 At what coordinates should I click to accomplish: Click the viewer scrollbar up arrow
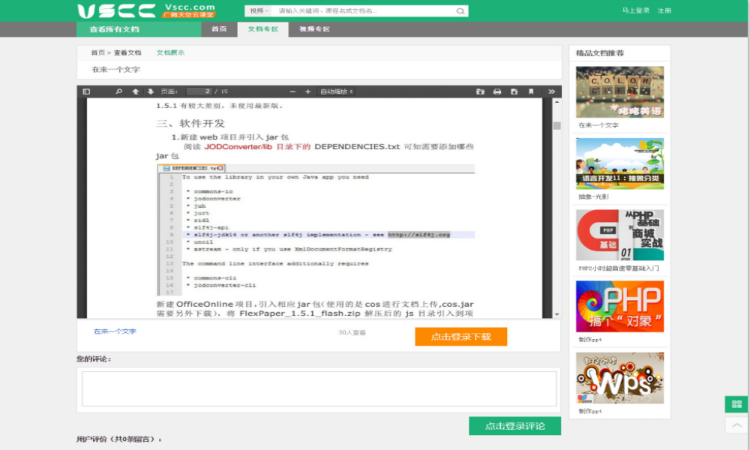click(557, 102)
